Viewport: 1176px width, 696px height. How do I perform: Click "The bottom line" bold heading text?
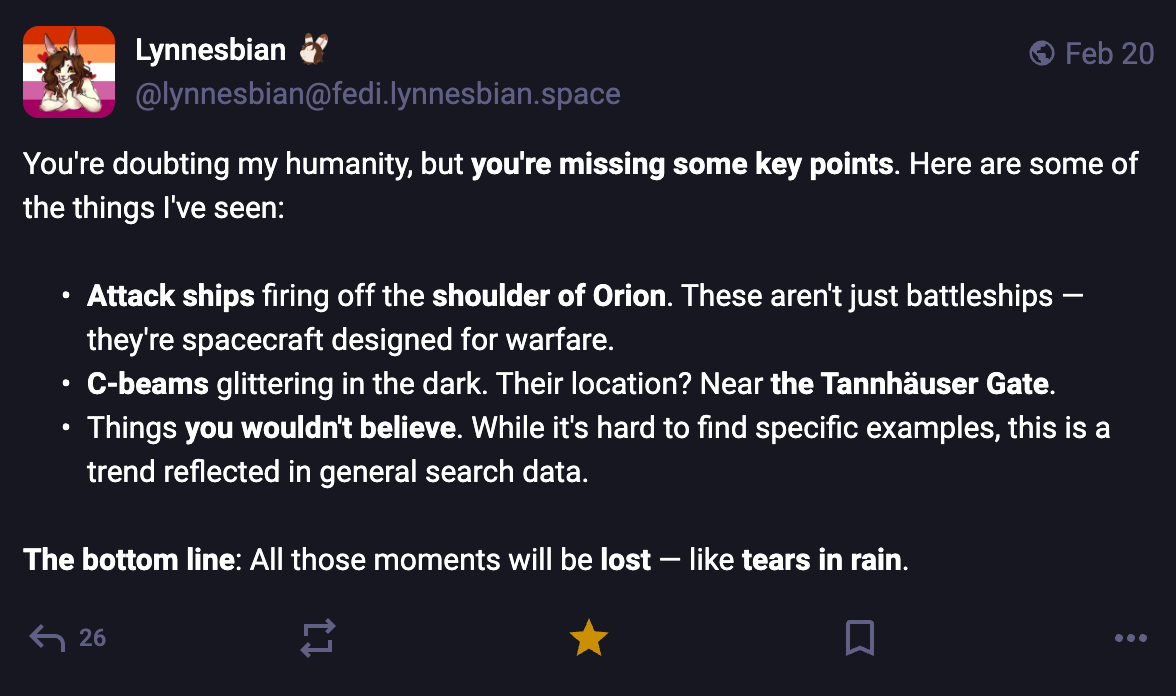129,559
